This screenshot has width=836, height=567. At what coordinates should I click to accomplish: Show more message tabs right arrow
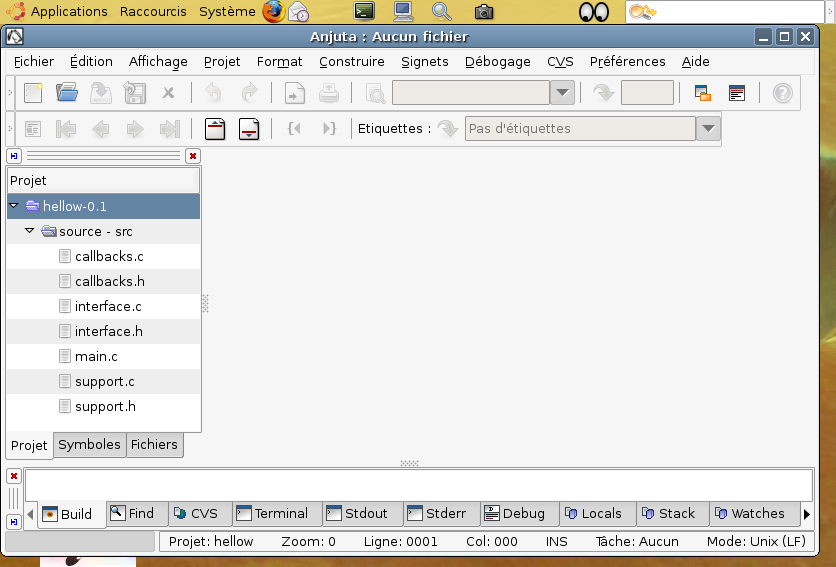click(x=807, y=514)
